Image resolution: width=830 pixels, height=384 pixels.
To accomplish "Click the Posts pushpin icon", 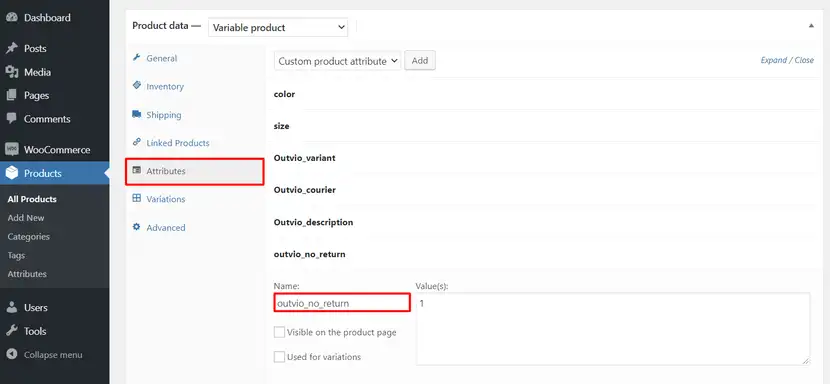I will coord(12,48).
